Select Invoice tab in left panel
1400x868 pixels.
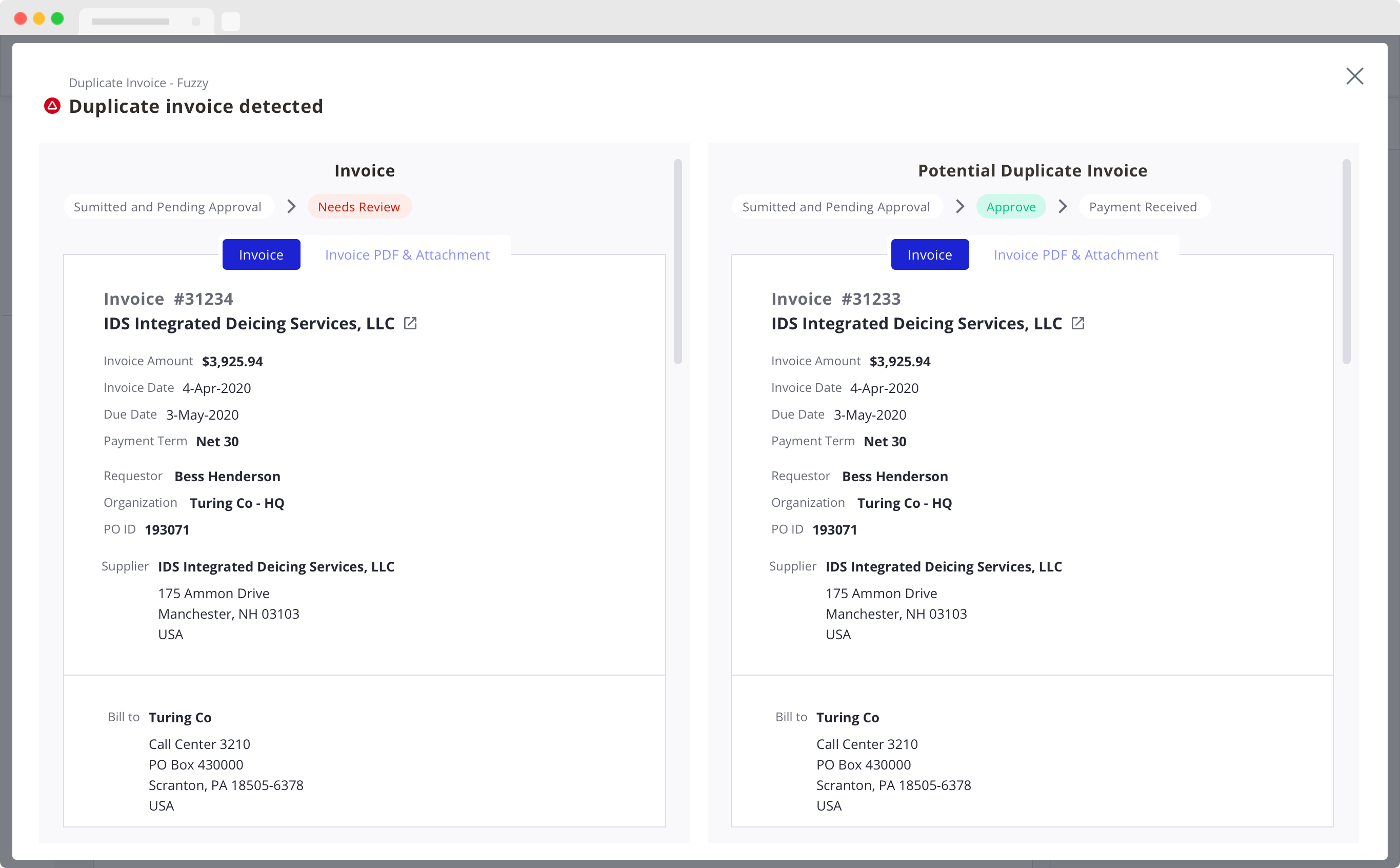point(261,254)
